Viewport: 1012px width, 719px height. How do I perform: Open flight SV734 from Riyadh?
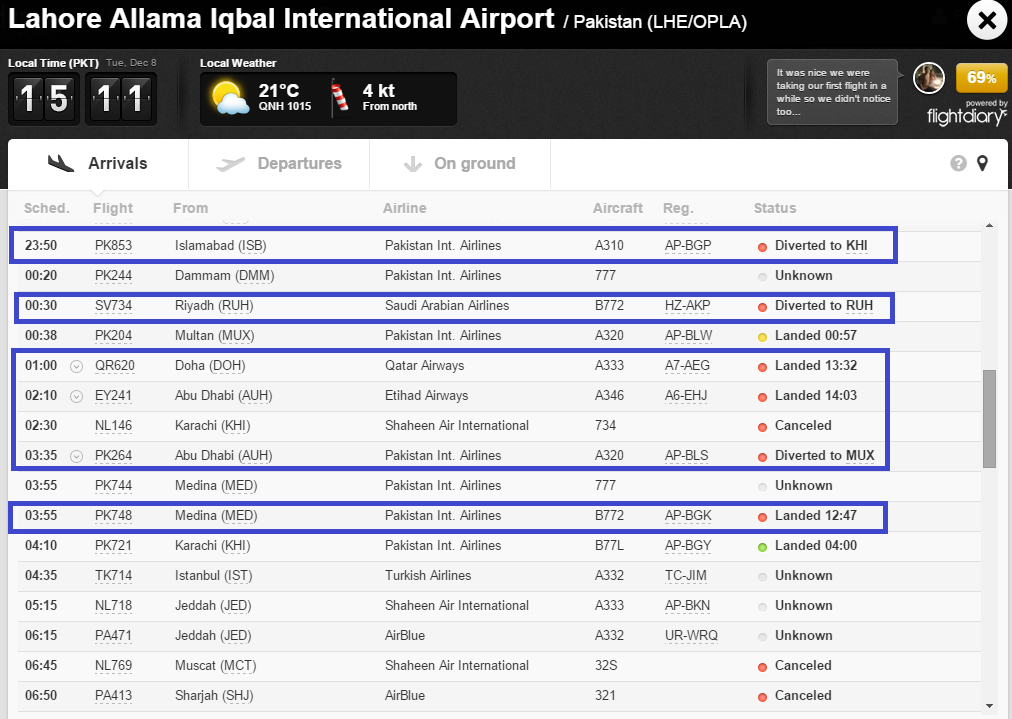tap(113, 306)
